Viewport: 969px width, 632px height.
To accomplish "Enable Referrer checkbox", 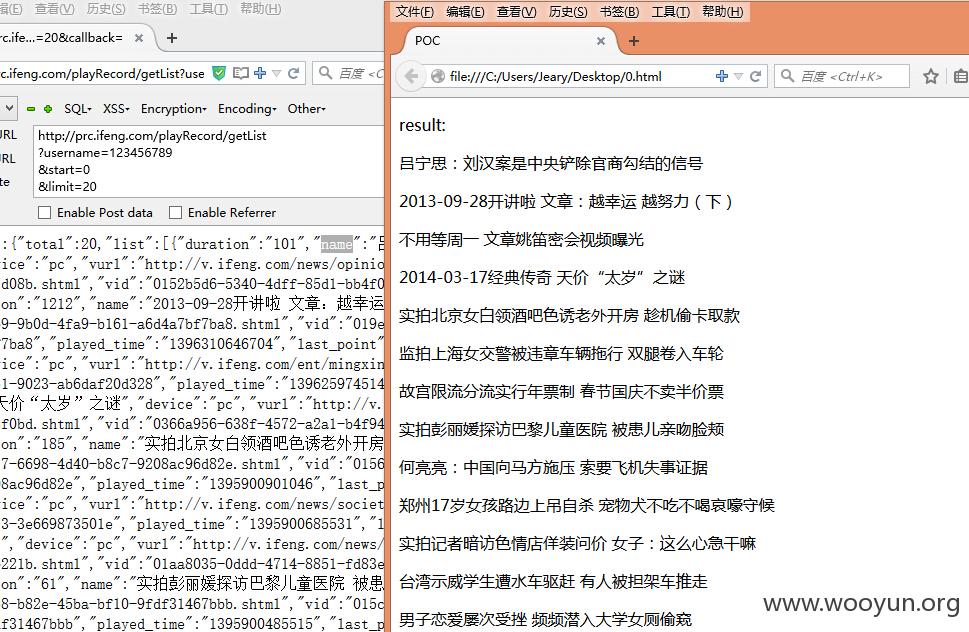I will coord(176,213).
